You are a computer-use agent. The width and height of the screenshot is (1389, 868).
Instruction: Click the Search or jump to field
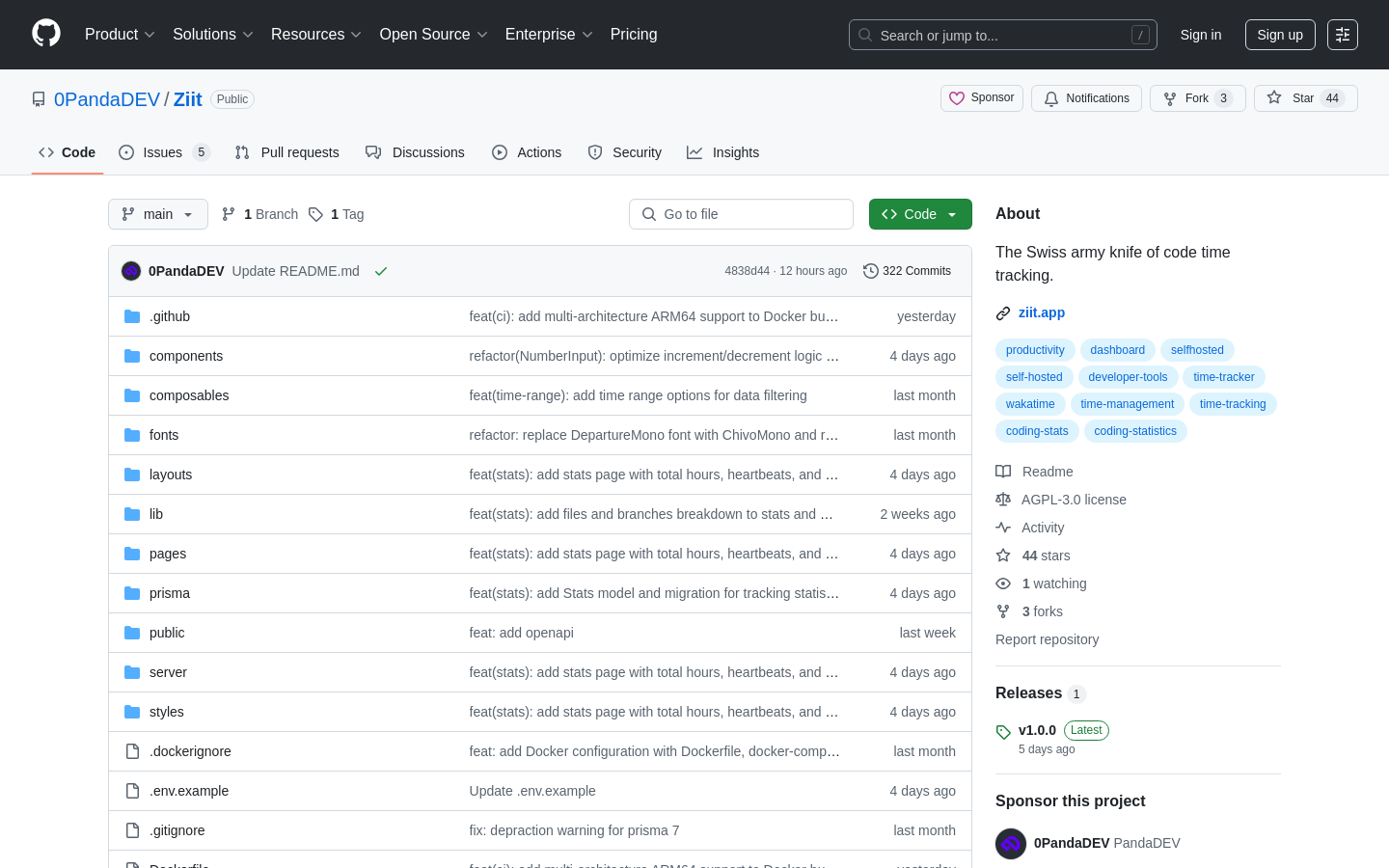[x=1003, y=35]
